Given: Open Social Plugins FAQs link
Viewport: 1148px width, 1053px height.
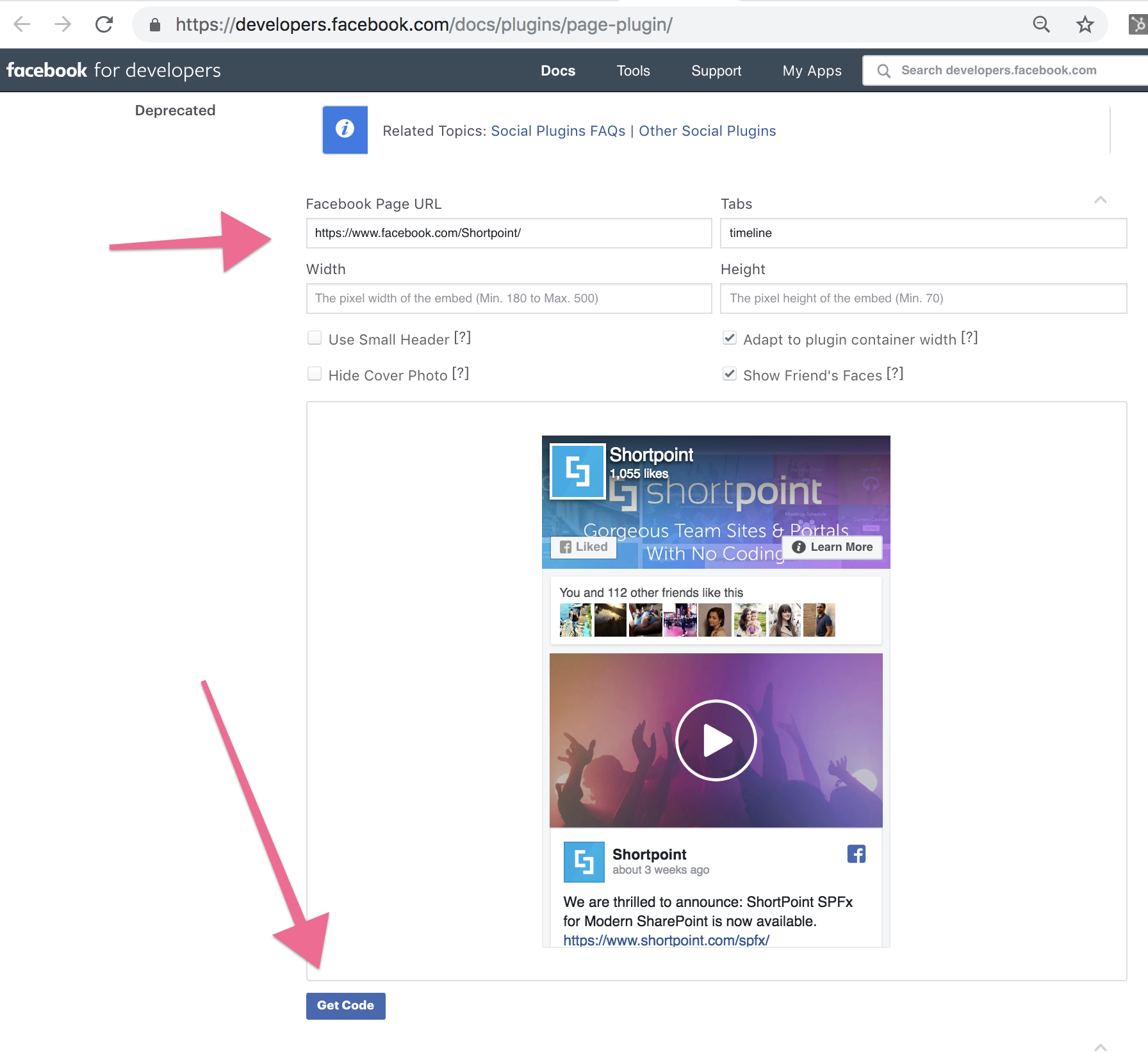Looking at the screenshot, I should (558, 131).
